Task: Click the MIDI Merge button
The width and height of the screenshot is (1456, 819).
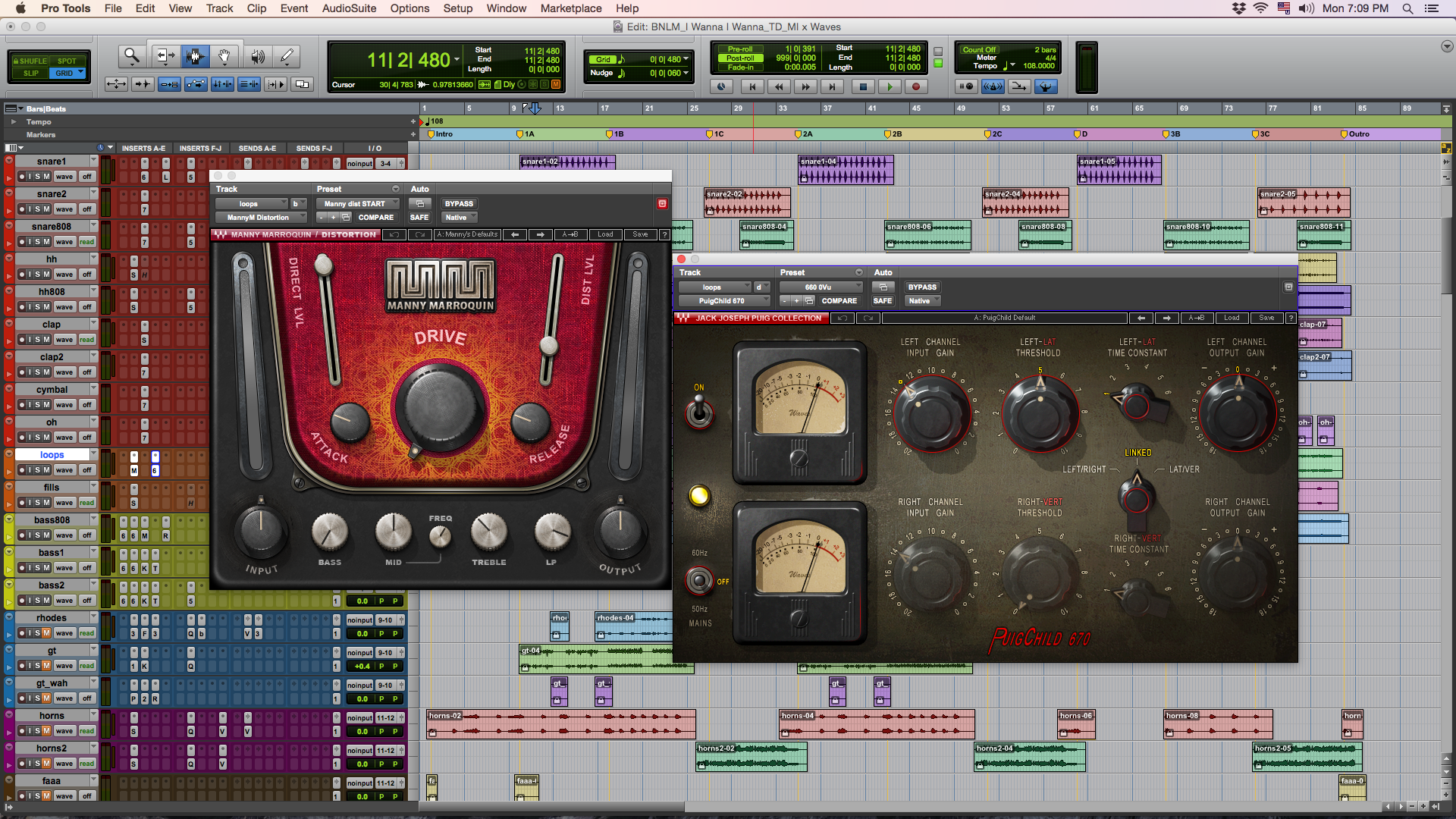Action: click(x=1019, y=86)
